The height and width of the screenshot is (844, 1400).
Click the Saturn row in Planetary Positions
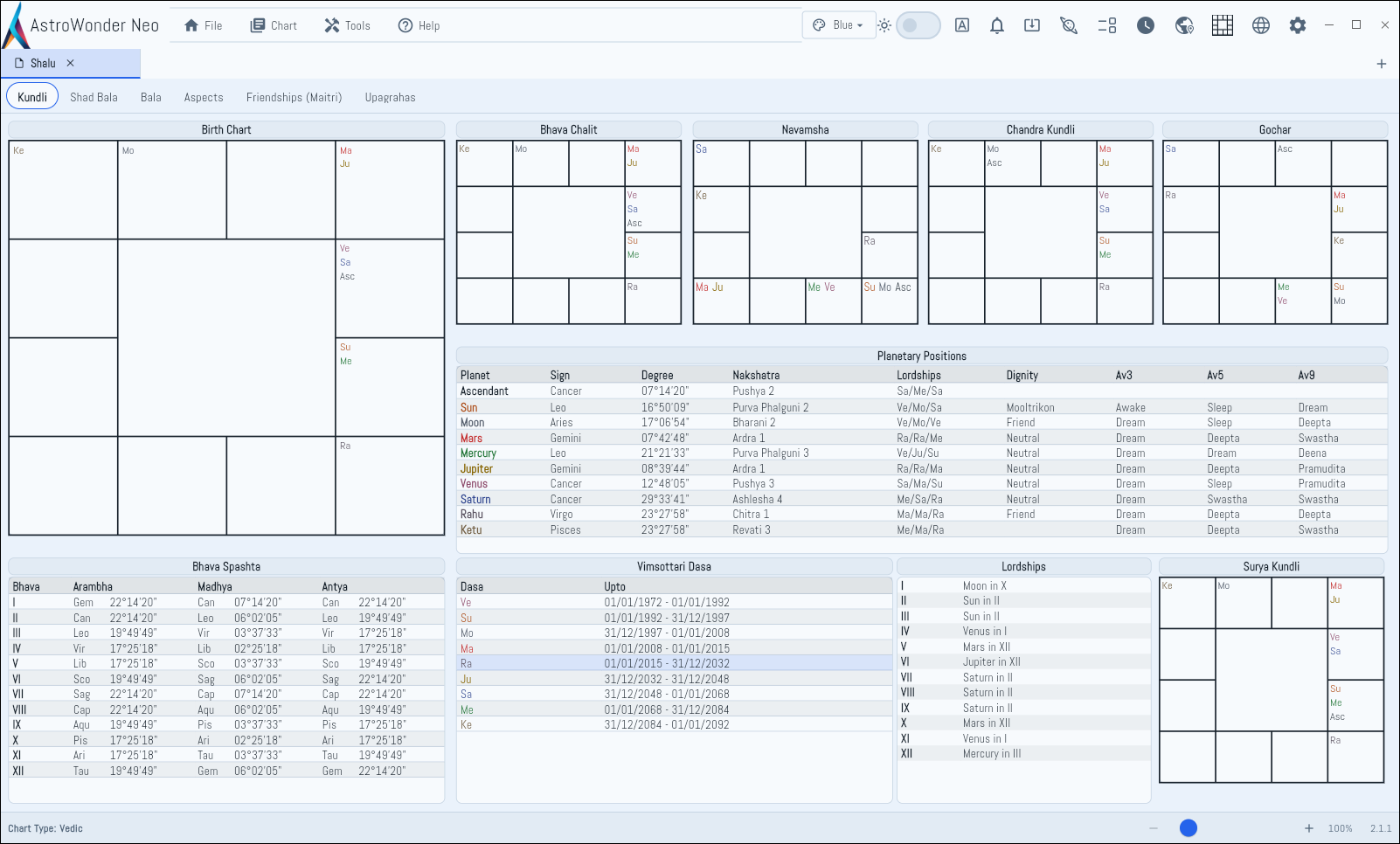(x=922, y=499)
